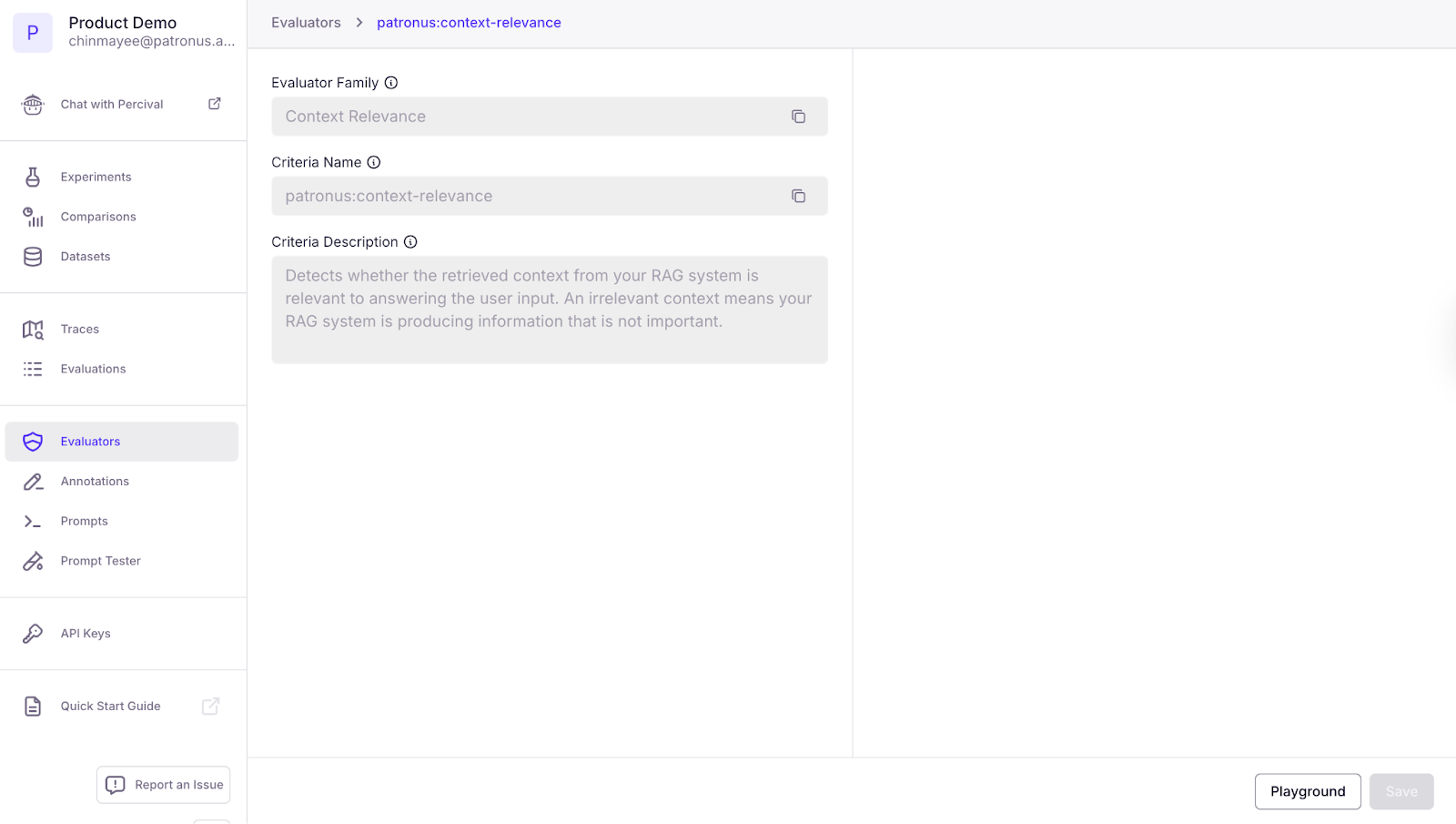Screen dimensions: 1456x824
Task: Click the Annotations pencil icon
Action: 33,482
